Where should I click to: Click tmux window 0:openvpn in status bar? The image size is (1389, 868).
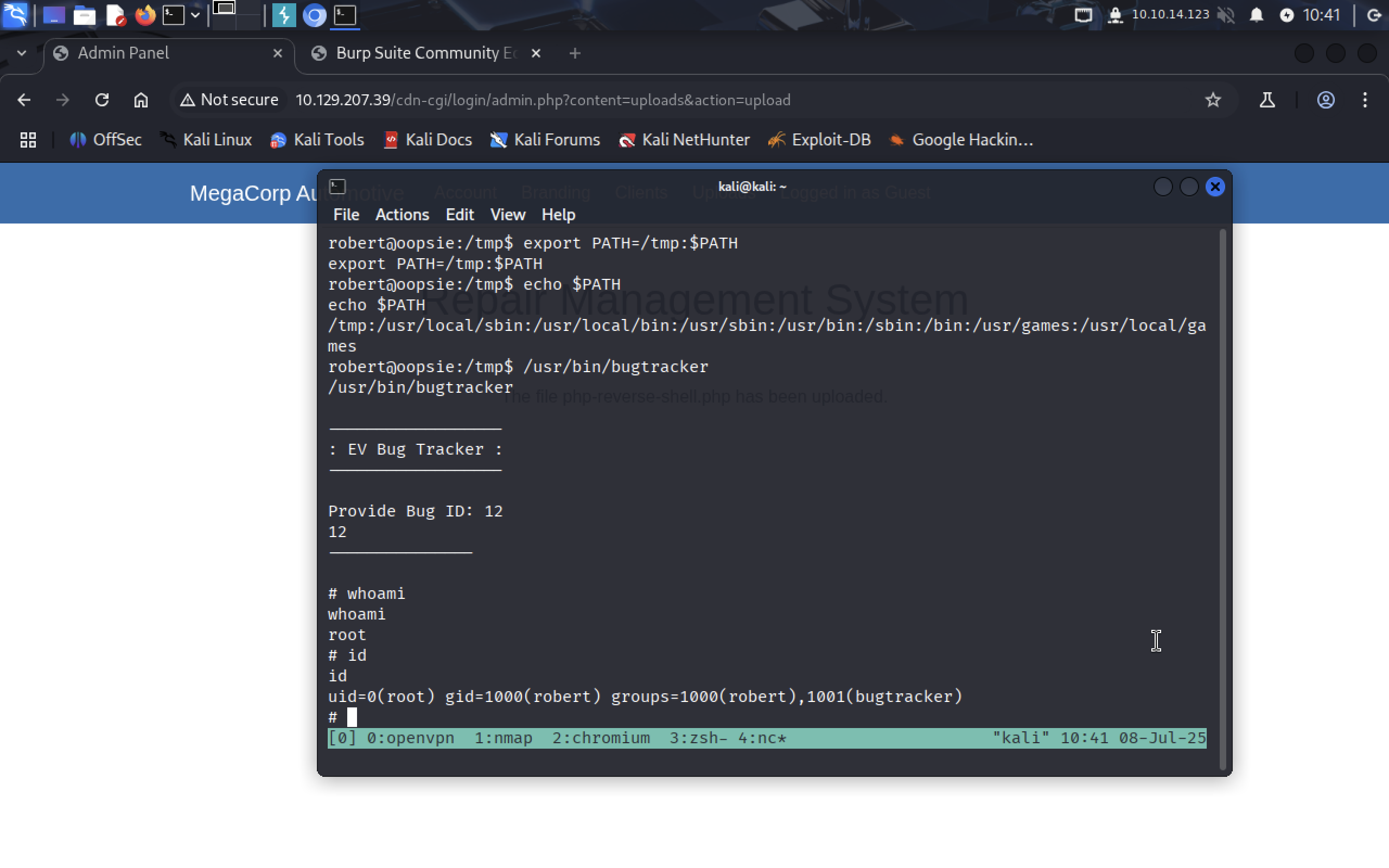point(410,738)
